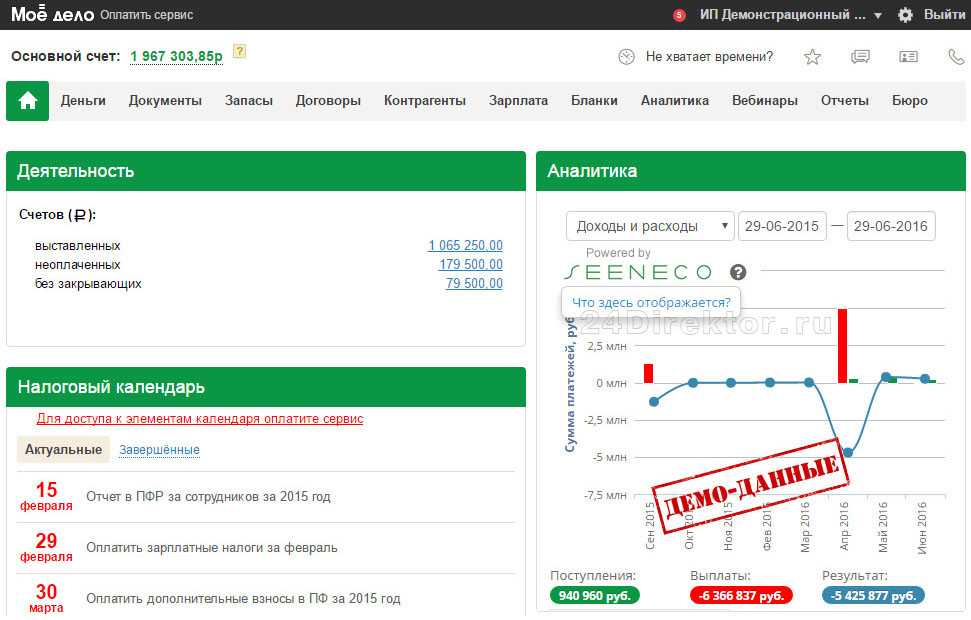Click the Выйти logout button
This screenshot has height=620, width=971.
[944, 15]
